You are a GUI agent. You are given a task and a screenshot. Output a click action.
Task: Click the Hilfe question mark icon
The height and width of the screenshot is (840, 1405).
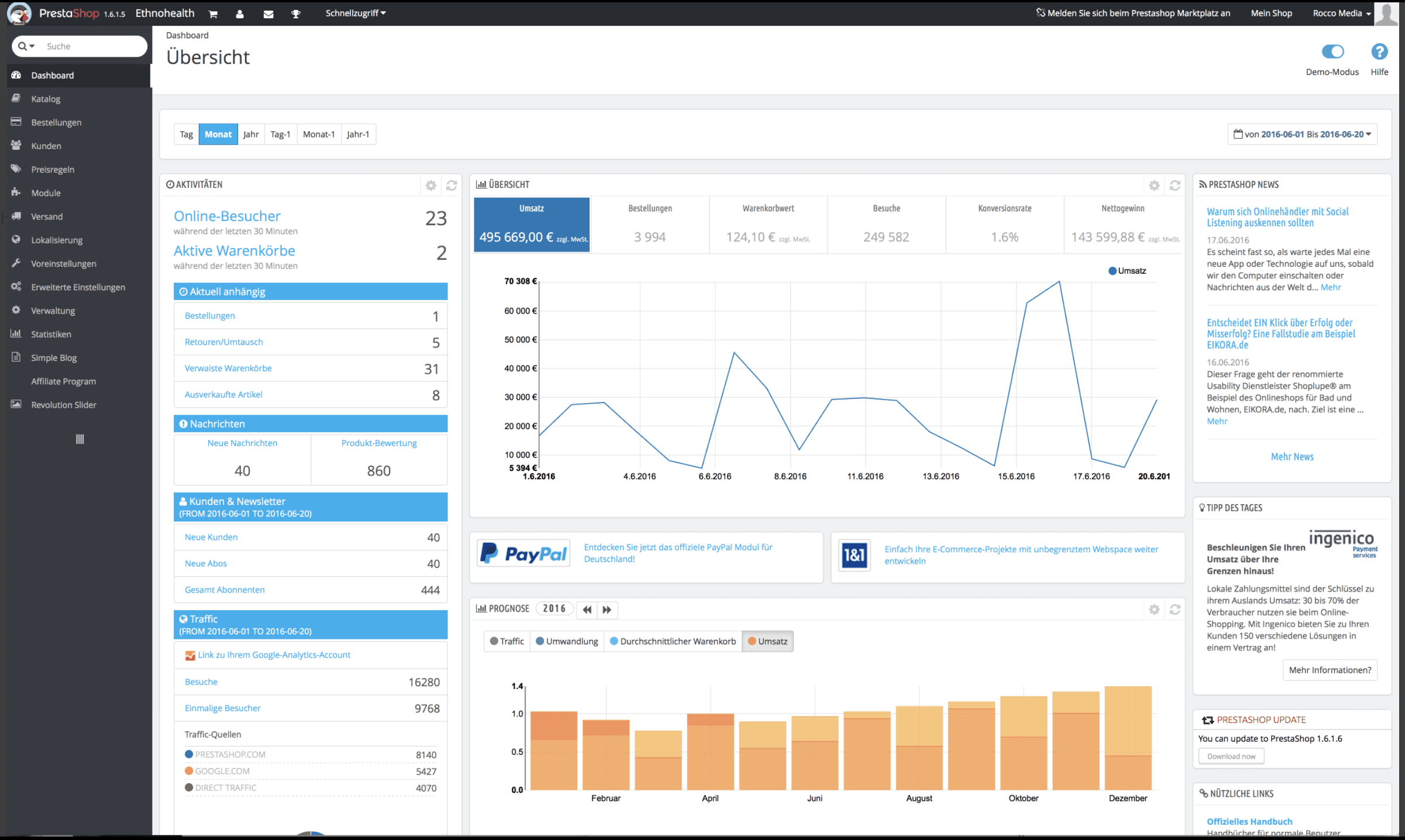[x=1379, y=52]
